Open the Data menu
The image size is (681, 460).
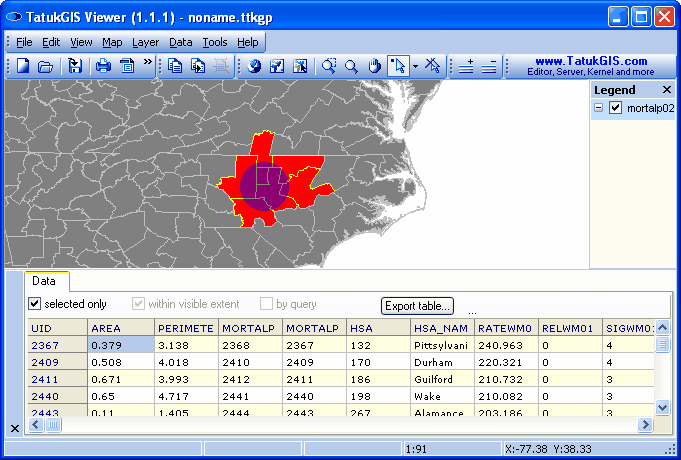click(181, 42)
